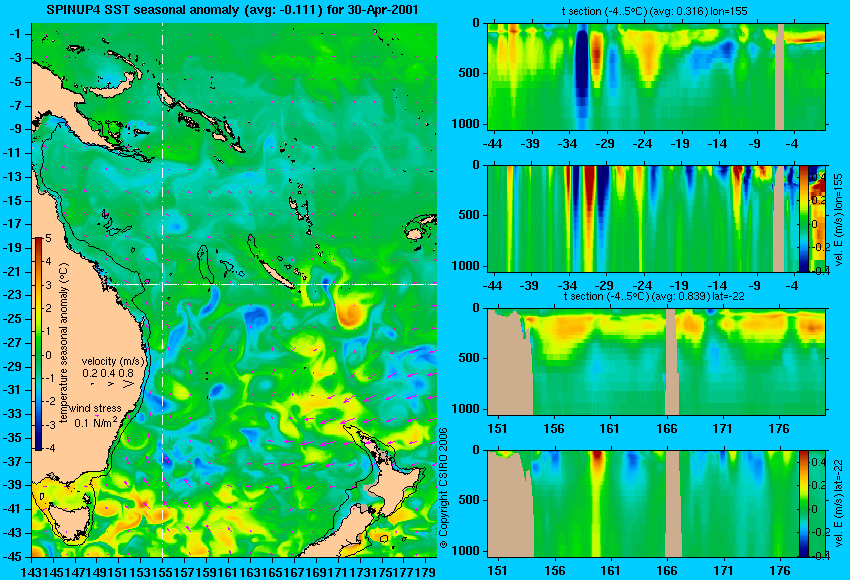Click the 't section (avg: 0.316) lon=155' title
Viewport: 850px width, 580px height.
tap(657, 11)
